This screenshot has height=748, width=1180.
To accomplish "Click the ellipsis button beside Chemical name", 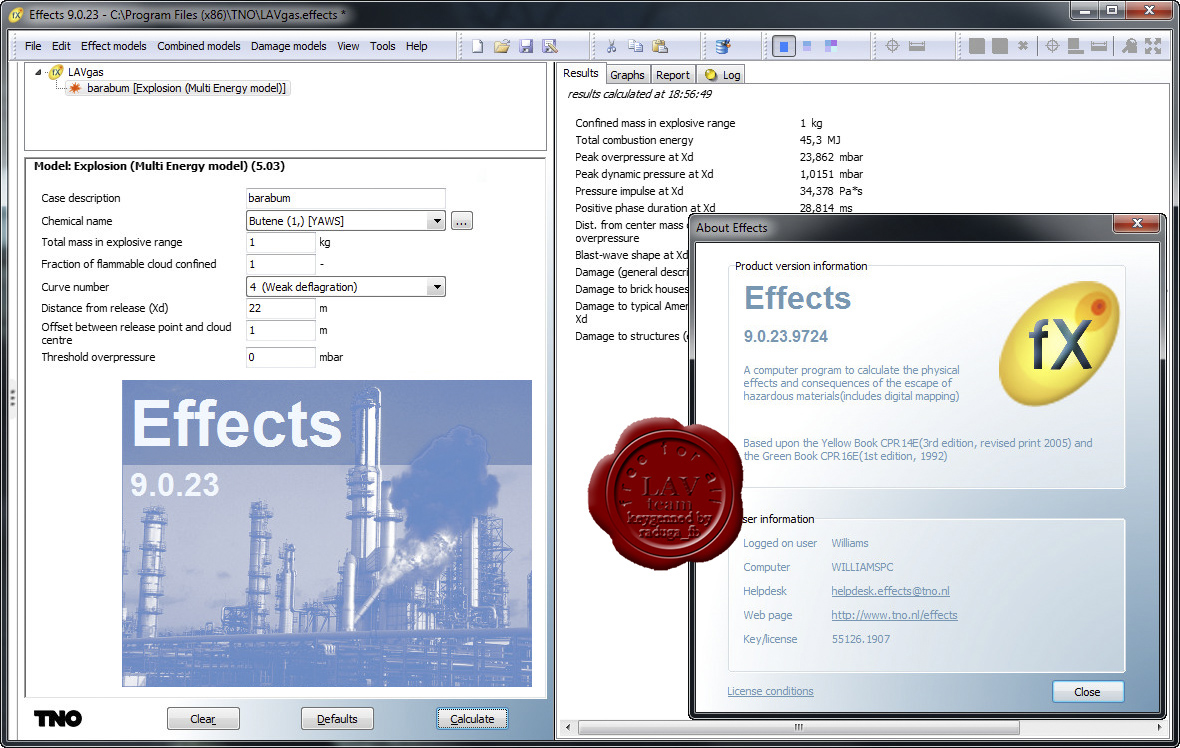I will click(x=462, y=221).
